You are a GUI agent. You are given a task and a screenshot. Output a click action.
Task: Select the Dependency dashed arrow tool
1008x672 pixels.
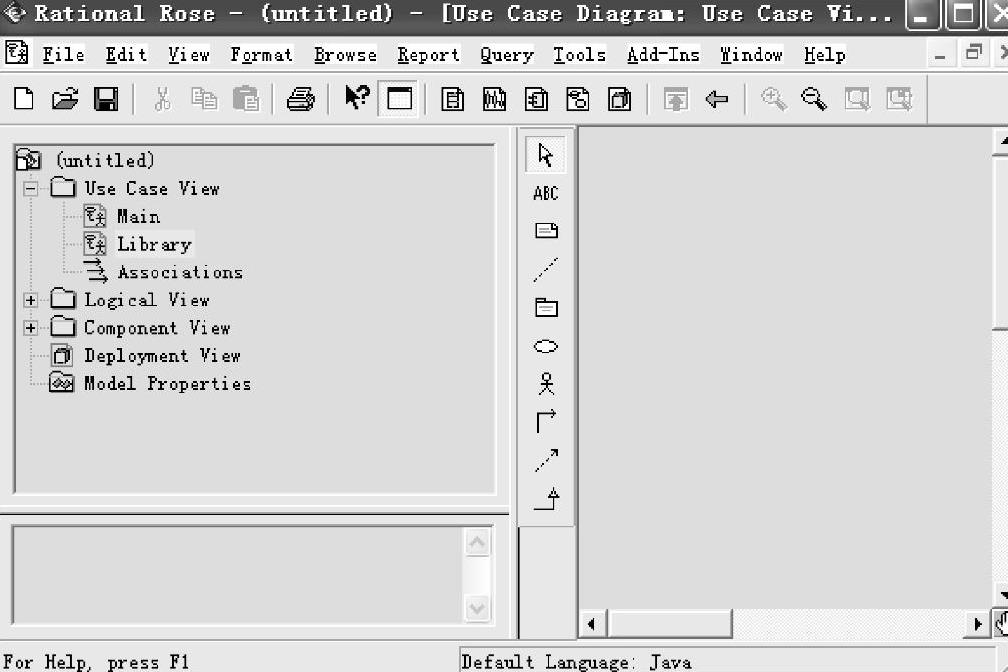(546, 460)
